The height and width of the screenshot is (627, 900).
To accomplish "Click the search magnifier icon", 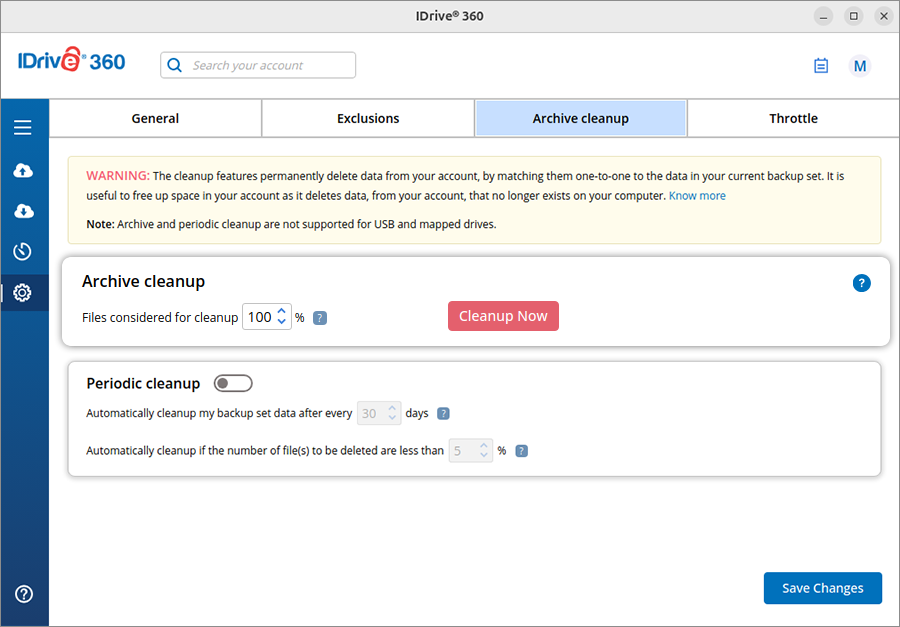I will click(x=174, y=65).
